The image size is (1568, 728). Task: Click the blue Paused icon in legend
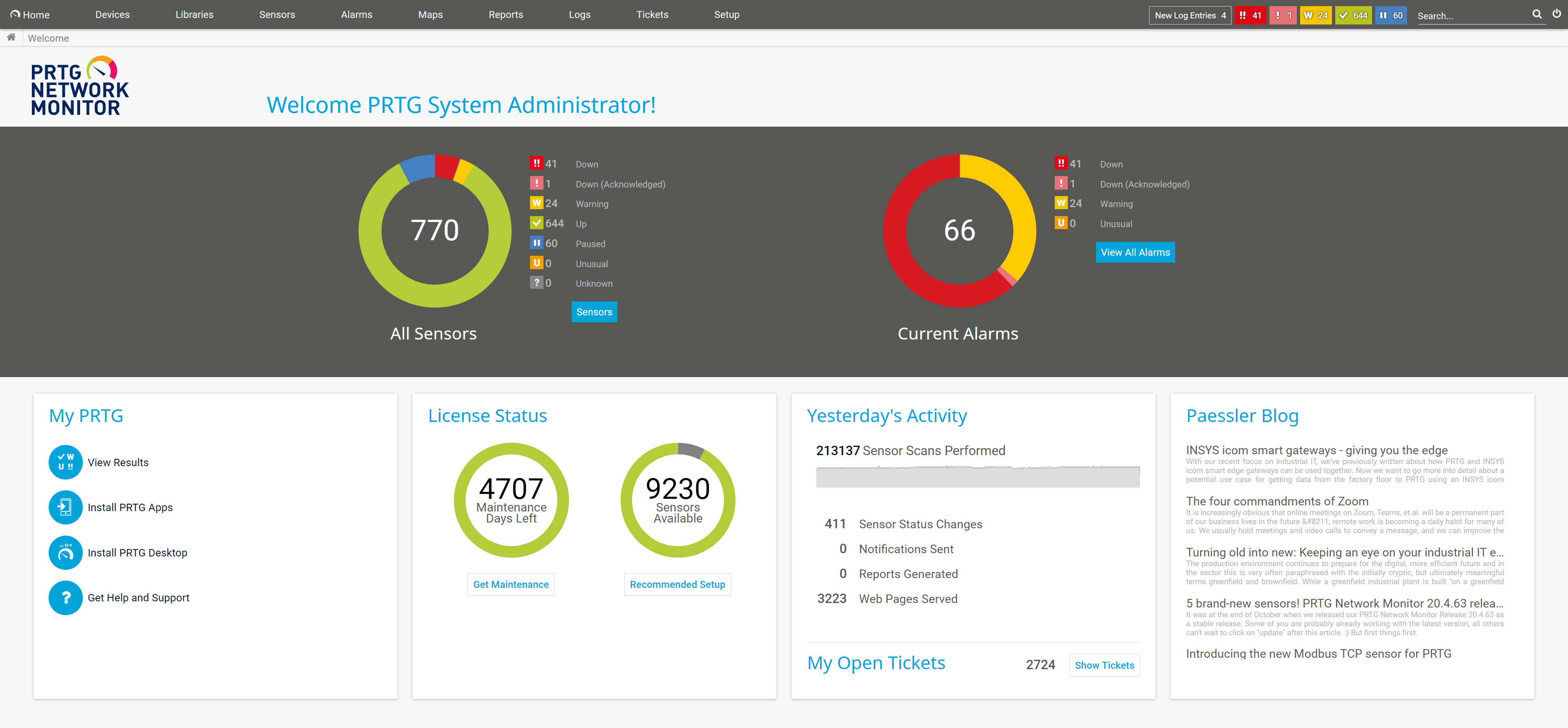pyautogui.click(x=536, y=243)
